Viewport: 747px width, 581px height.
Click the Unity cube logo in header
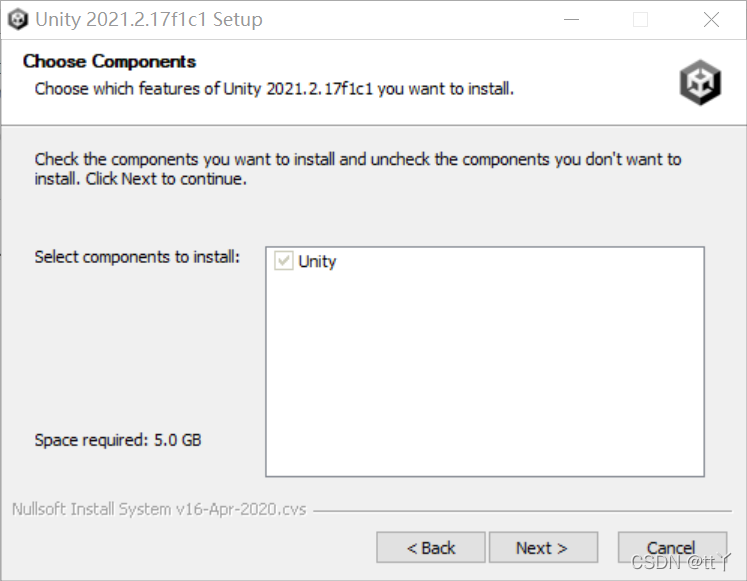point(700,82)
